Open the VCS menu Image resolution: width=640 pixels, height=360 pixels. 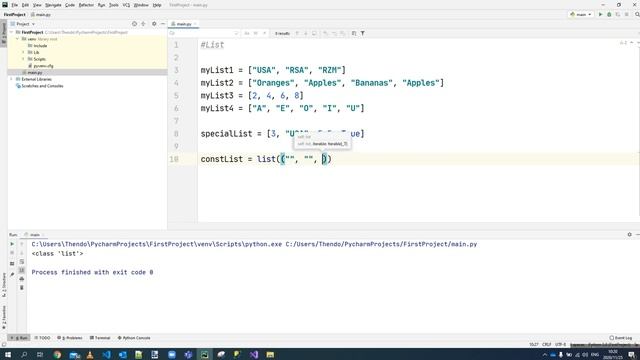126,5
